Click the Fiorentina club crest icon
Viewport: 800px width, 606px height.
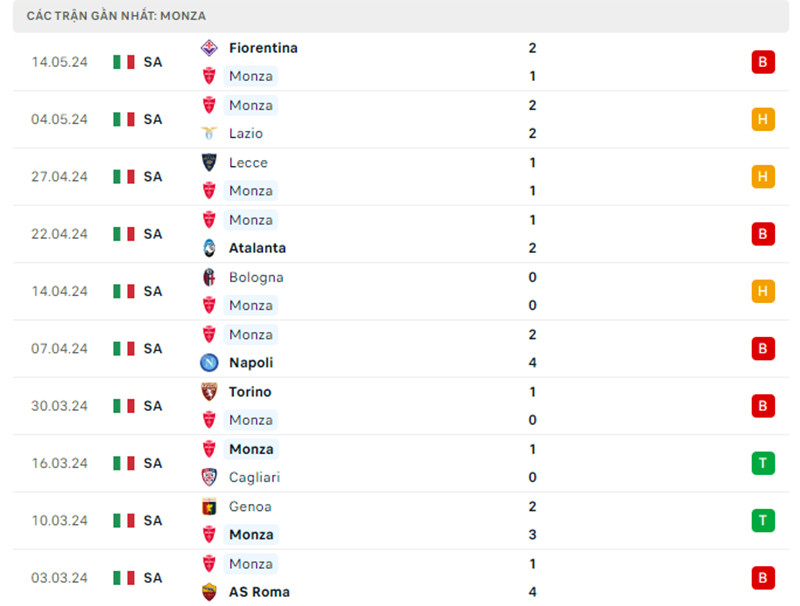point(210,48)
